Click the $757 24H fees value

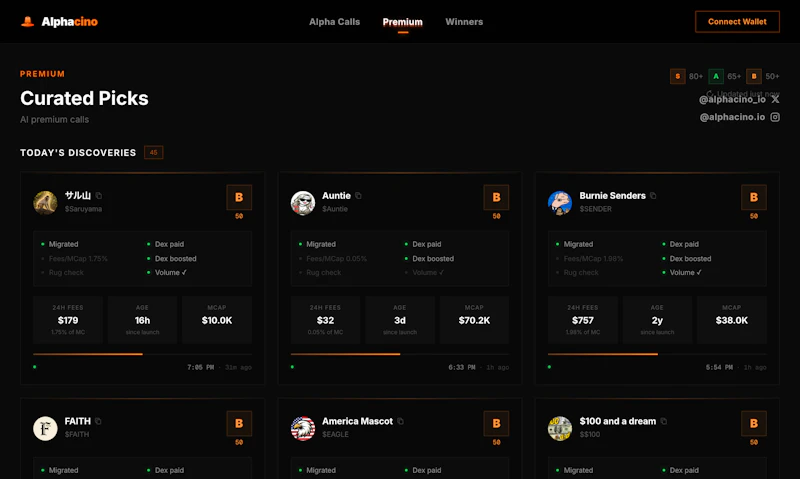coord(583,320)
